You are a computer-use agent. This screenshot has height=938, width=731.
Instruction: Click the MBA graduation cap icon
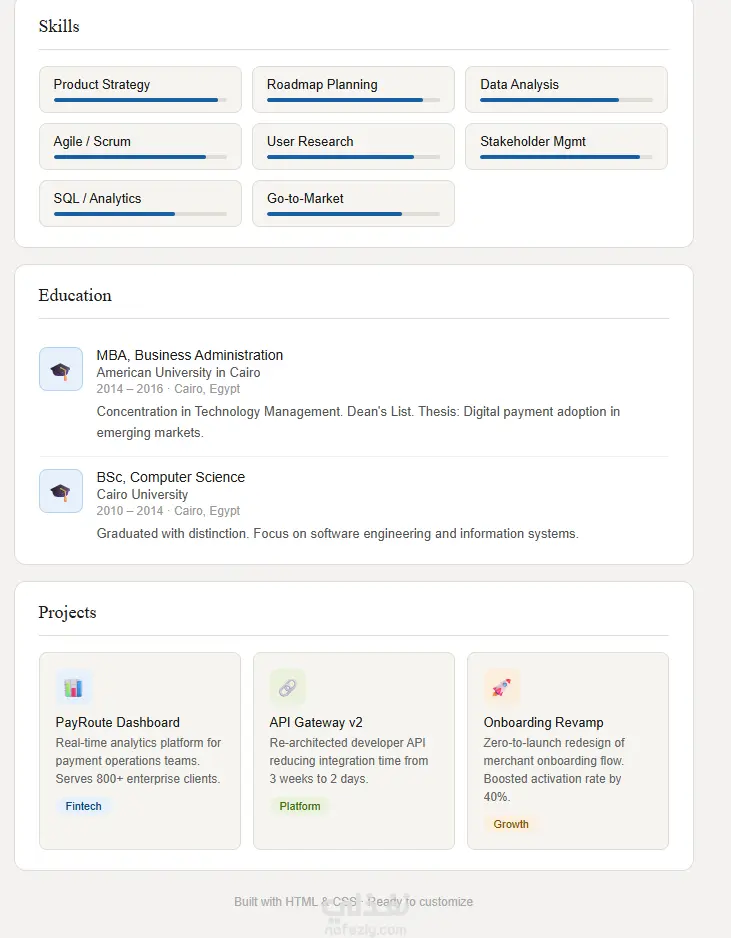click(61, 369)
